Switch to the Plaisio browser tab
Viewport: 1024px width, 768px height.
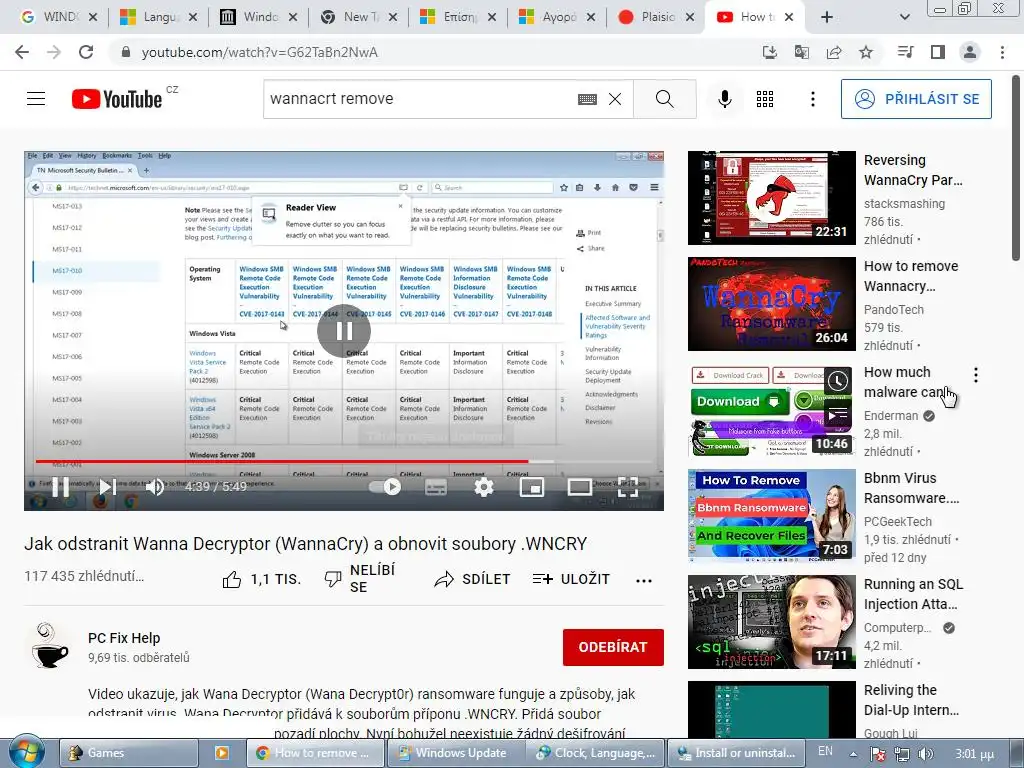[x=655, y=18]
